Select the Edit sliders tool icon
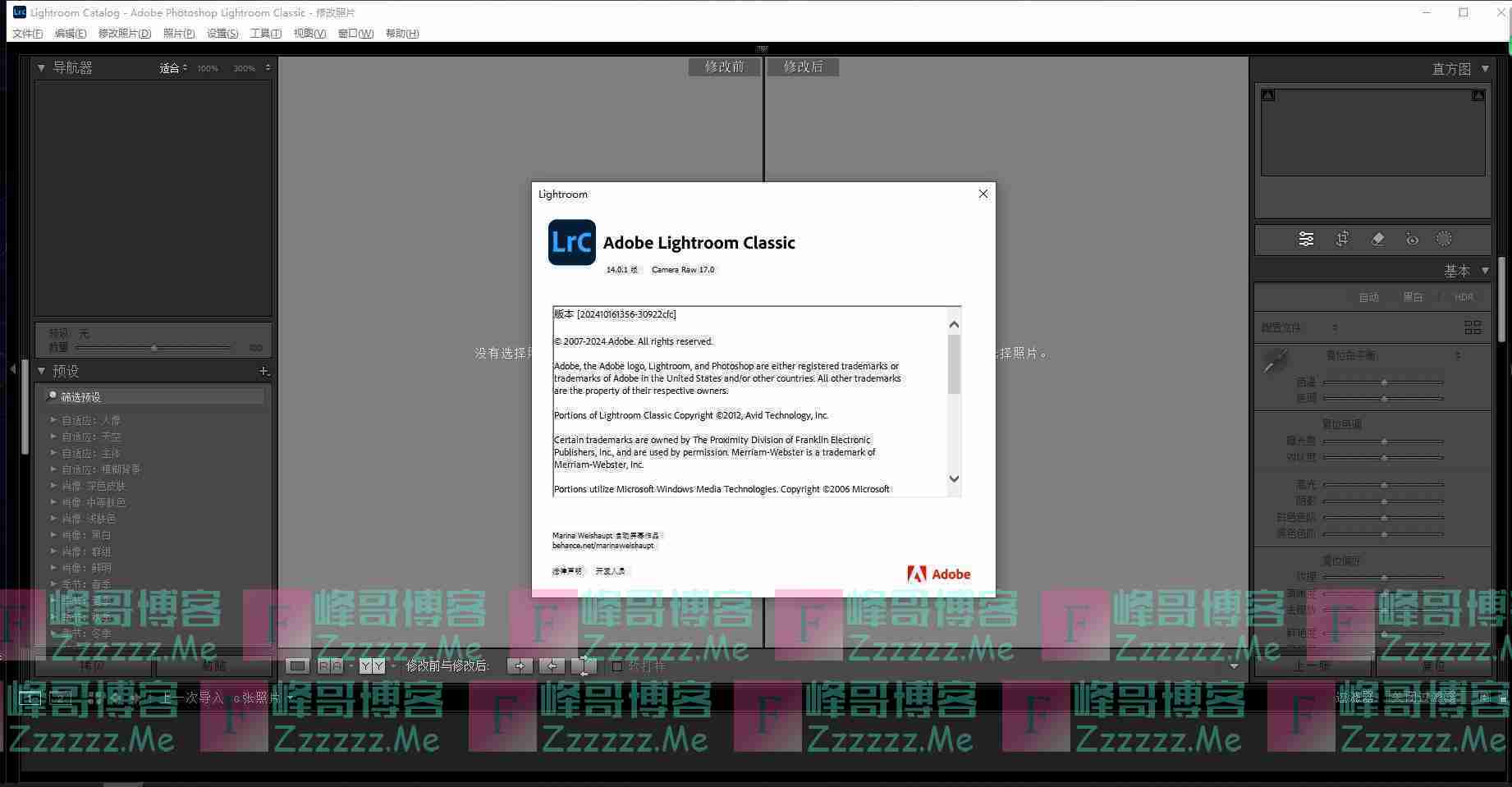 1306,239
